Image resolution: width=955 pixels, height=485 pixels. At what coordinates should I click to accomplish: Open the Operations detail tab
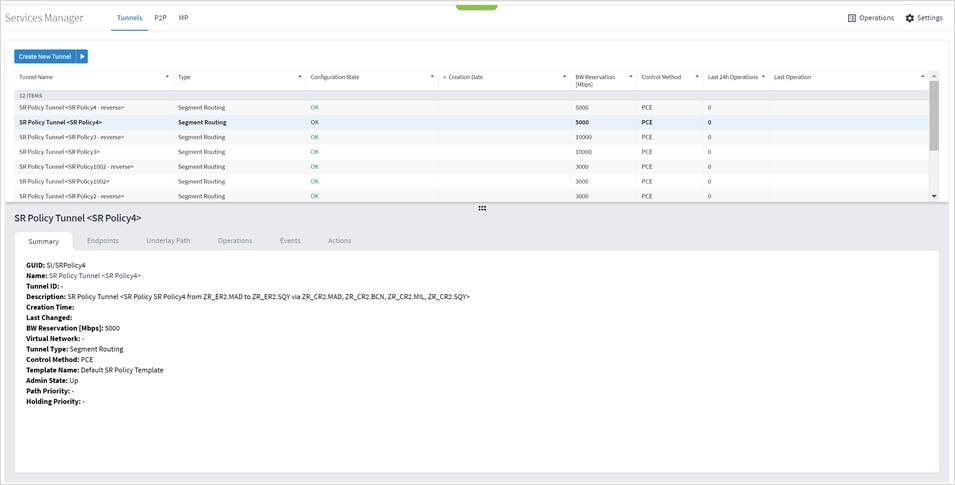[x=235, y=241]
